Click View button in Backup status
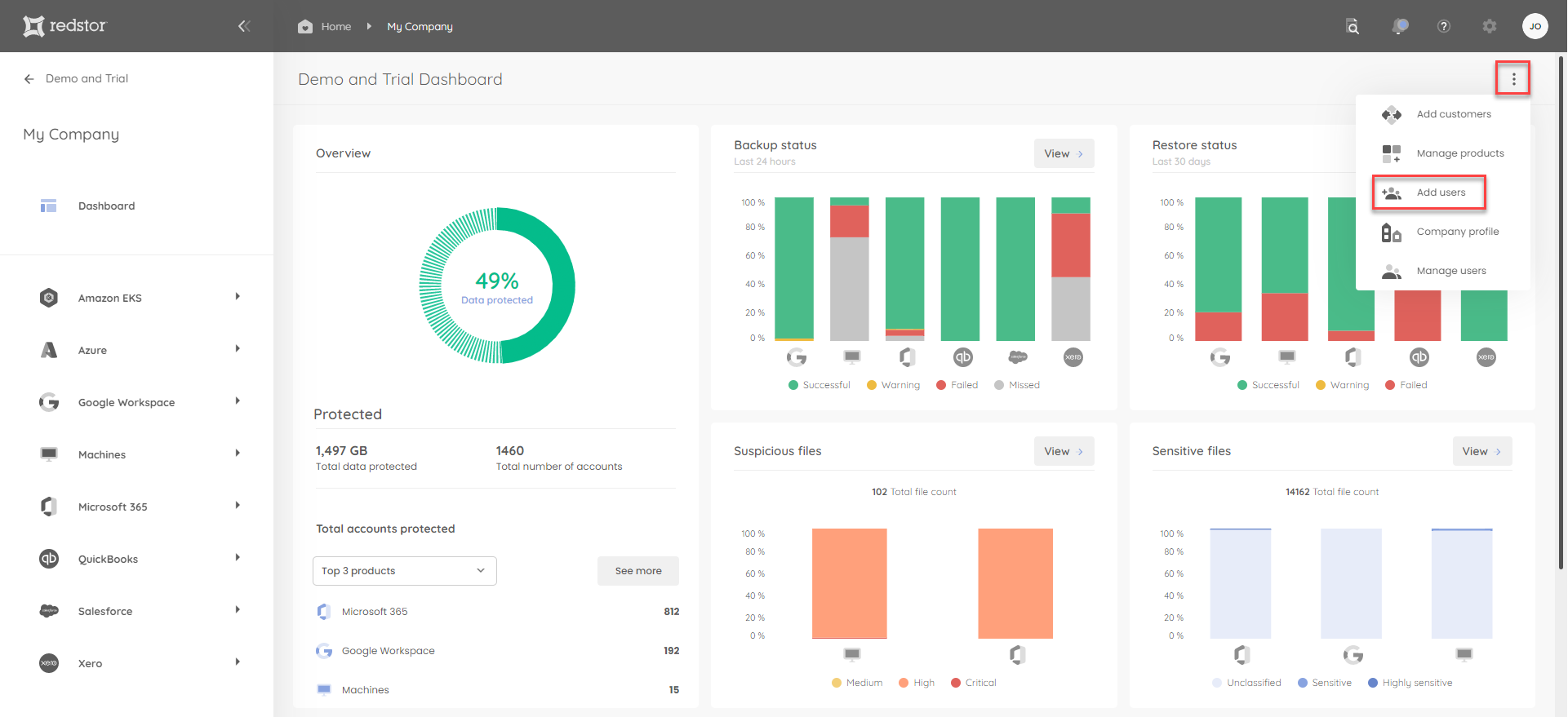Viewport: 1568px width, 717px height. coord(1064,153)
